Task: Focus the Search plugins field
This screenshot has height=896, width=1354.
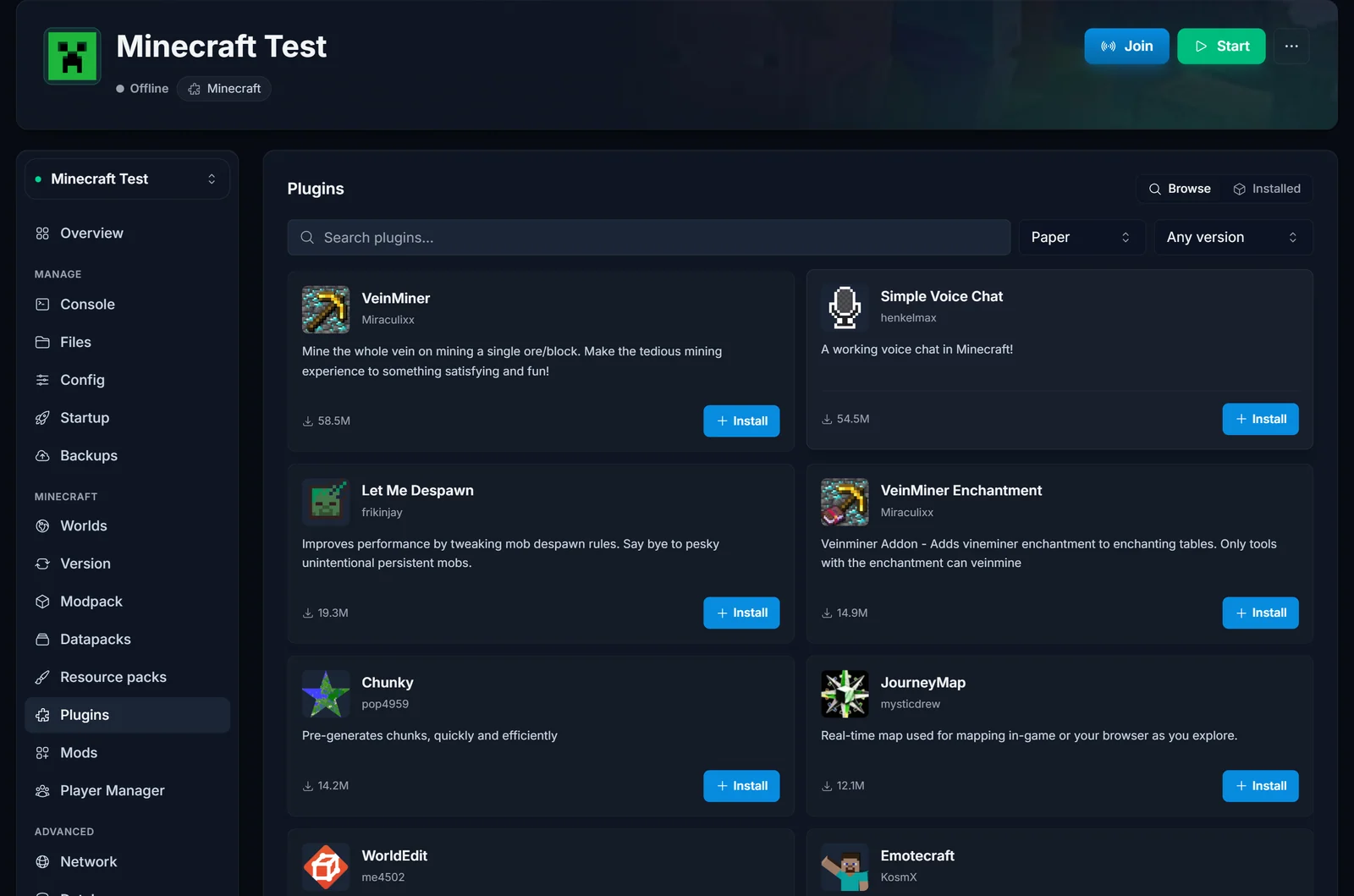Action: [649, 238]
